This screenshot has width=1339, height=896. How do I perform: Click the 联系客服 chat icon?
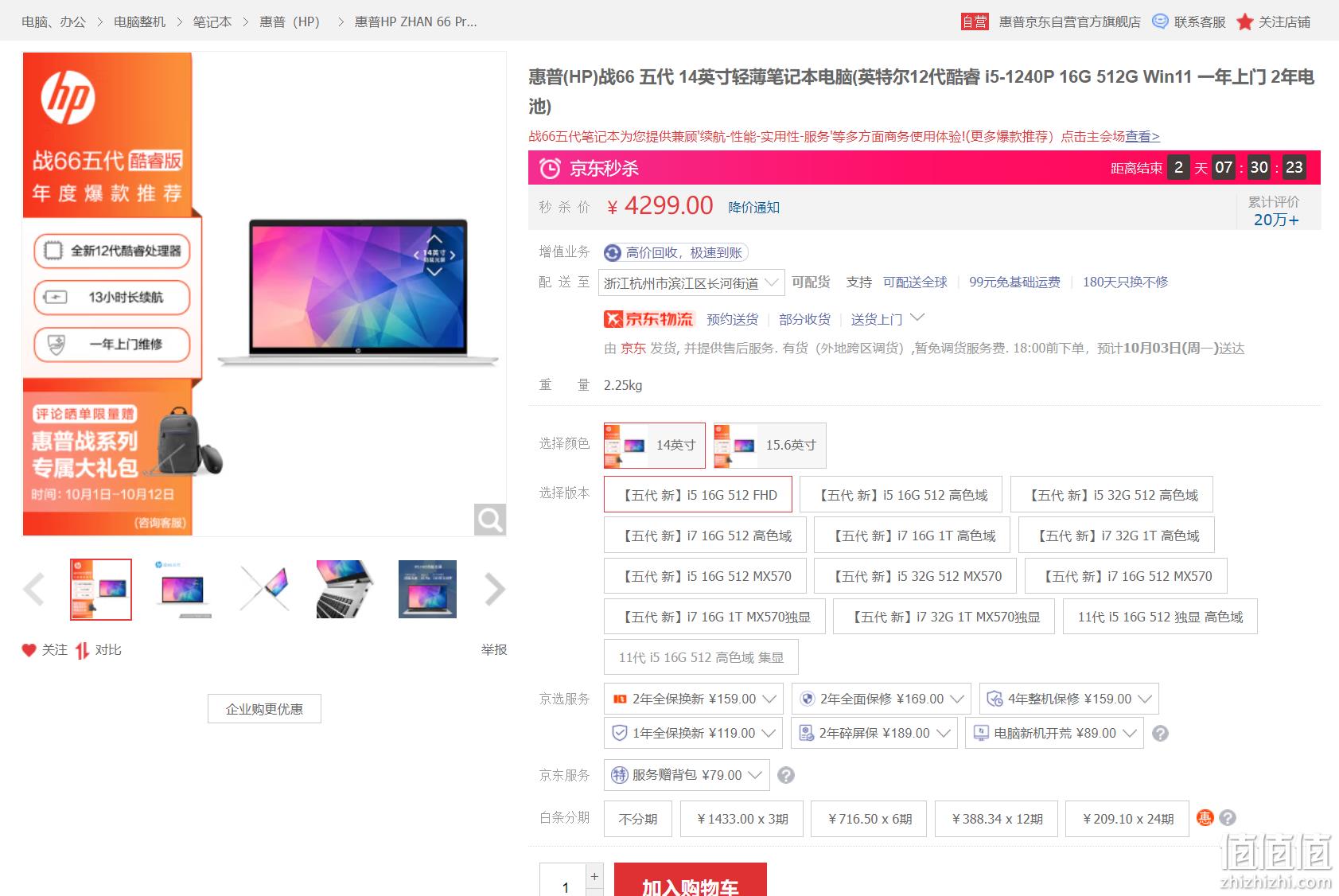[1161, 21]
